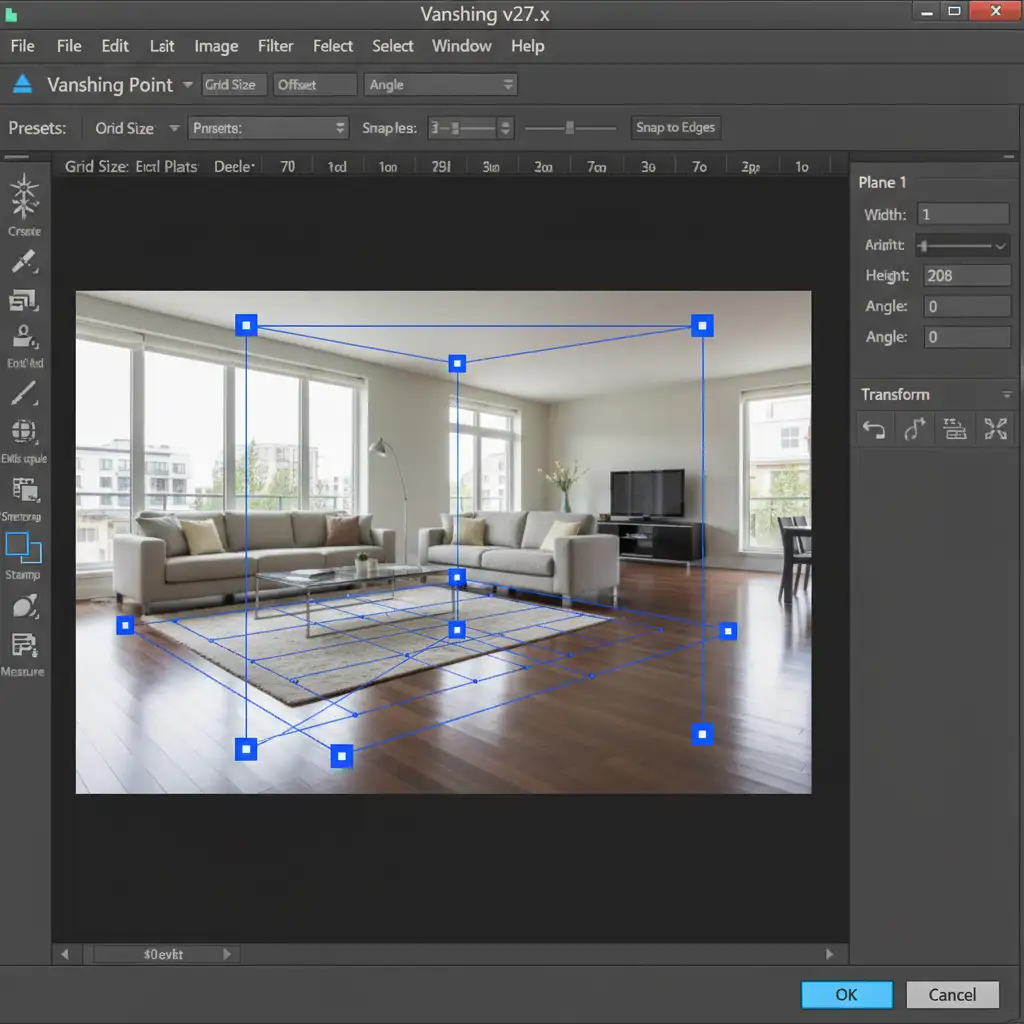
Task: Select the diagonal line tool in sidebar
Action: pyautogui.click(x=23, y=393)
